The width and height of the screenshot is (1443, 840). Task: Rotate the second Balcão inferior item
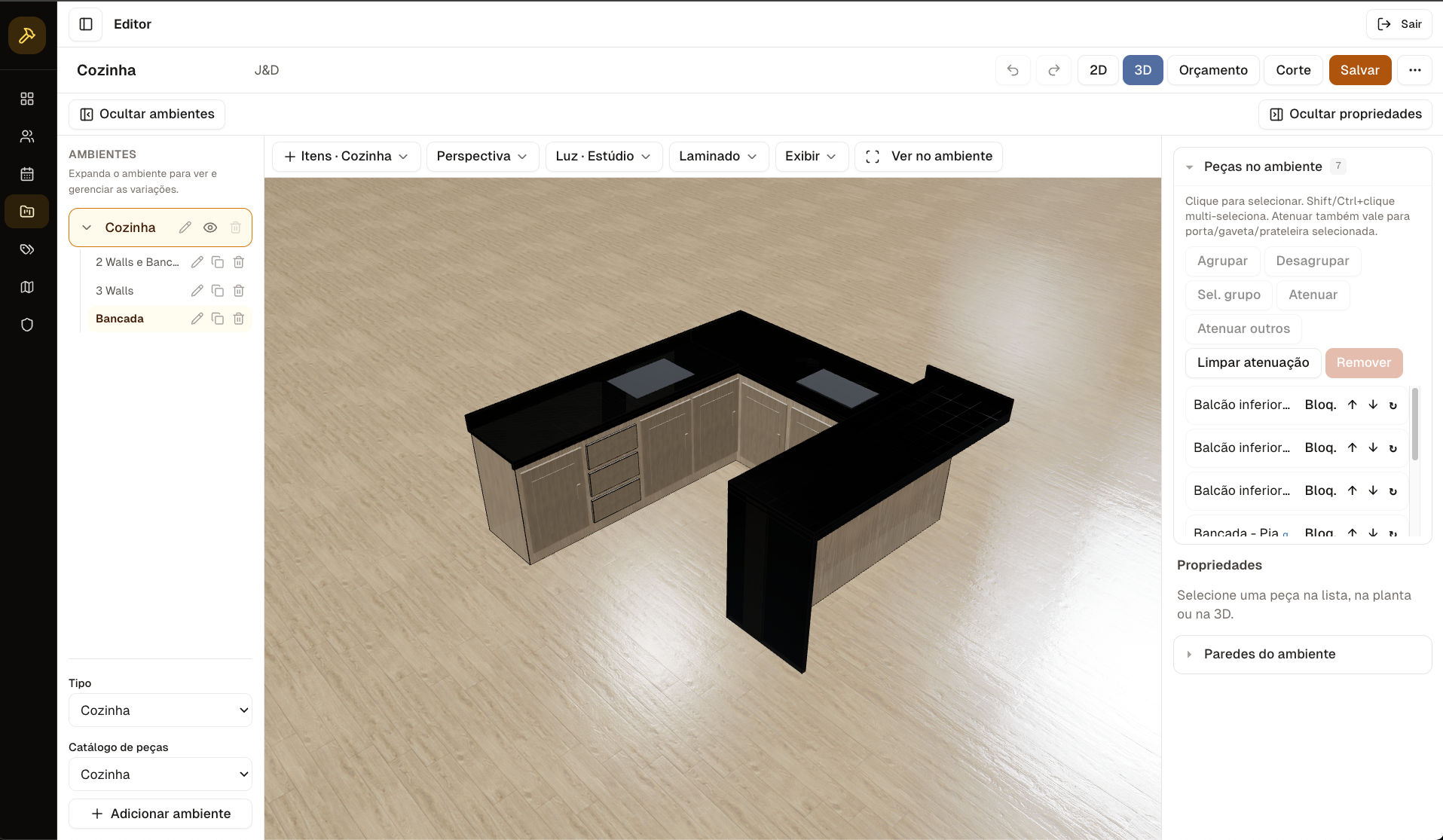pyautogui.click(x=1393, y=447)
